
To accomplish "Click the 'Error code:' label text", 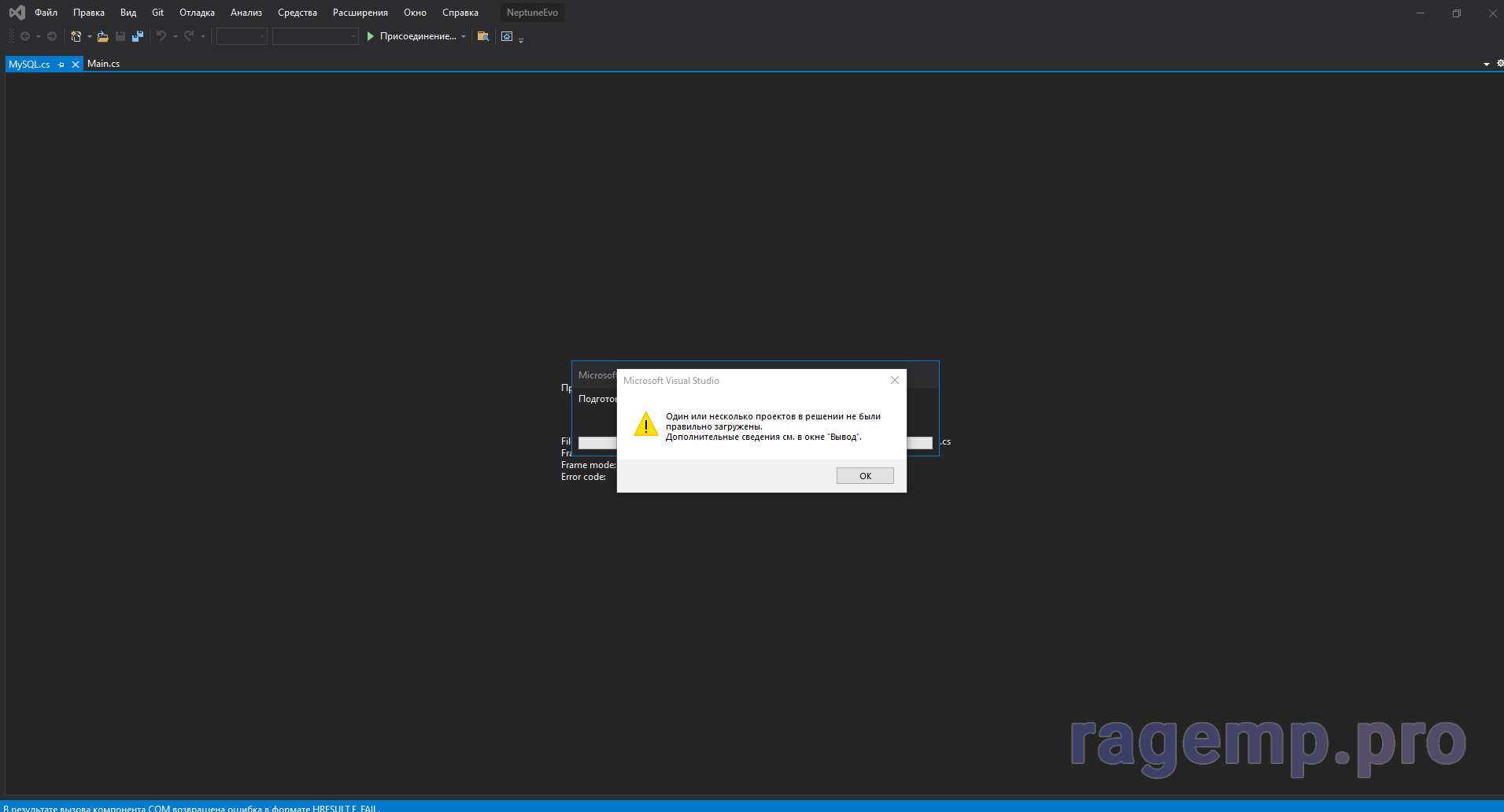I will (583, 477).
